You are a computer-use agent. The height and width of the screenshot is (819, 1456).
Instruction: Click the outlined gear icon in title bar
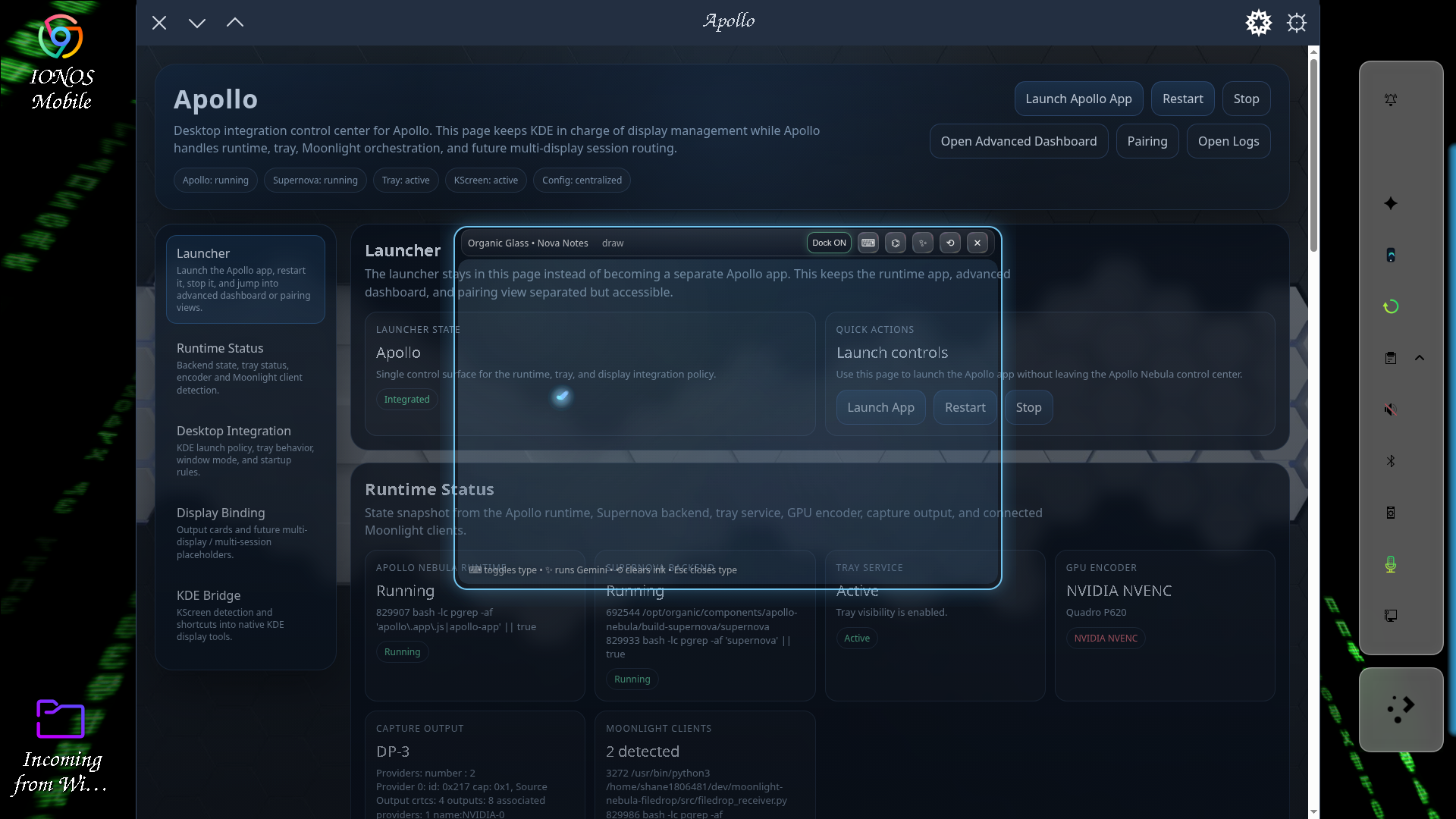[1297, 23]
